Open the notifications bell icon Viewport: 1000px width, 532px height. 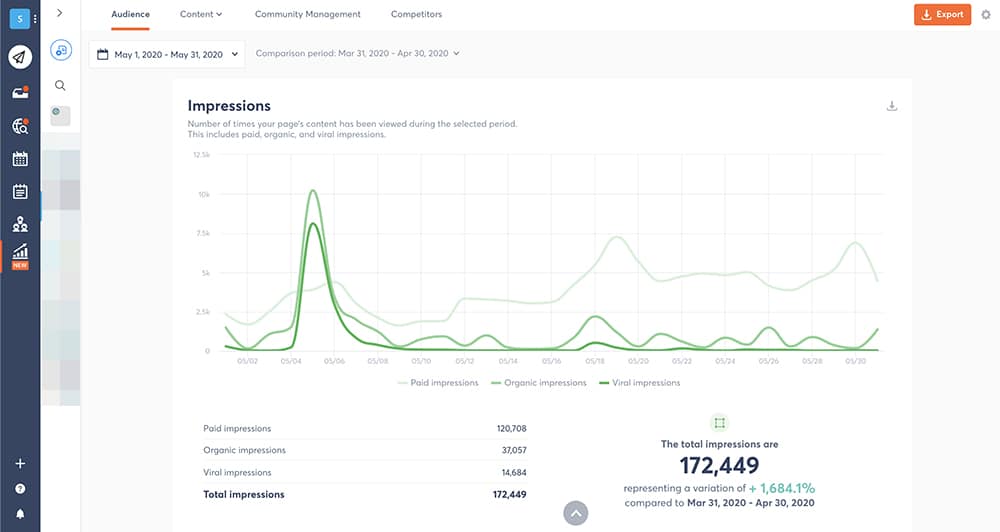(x=20, y=514)
